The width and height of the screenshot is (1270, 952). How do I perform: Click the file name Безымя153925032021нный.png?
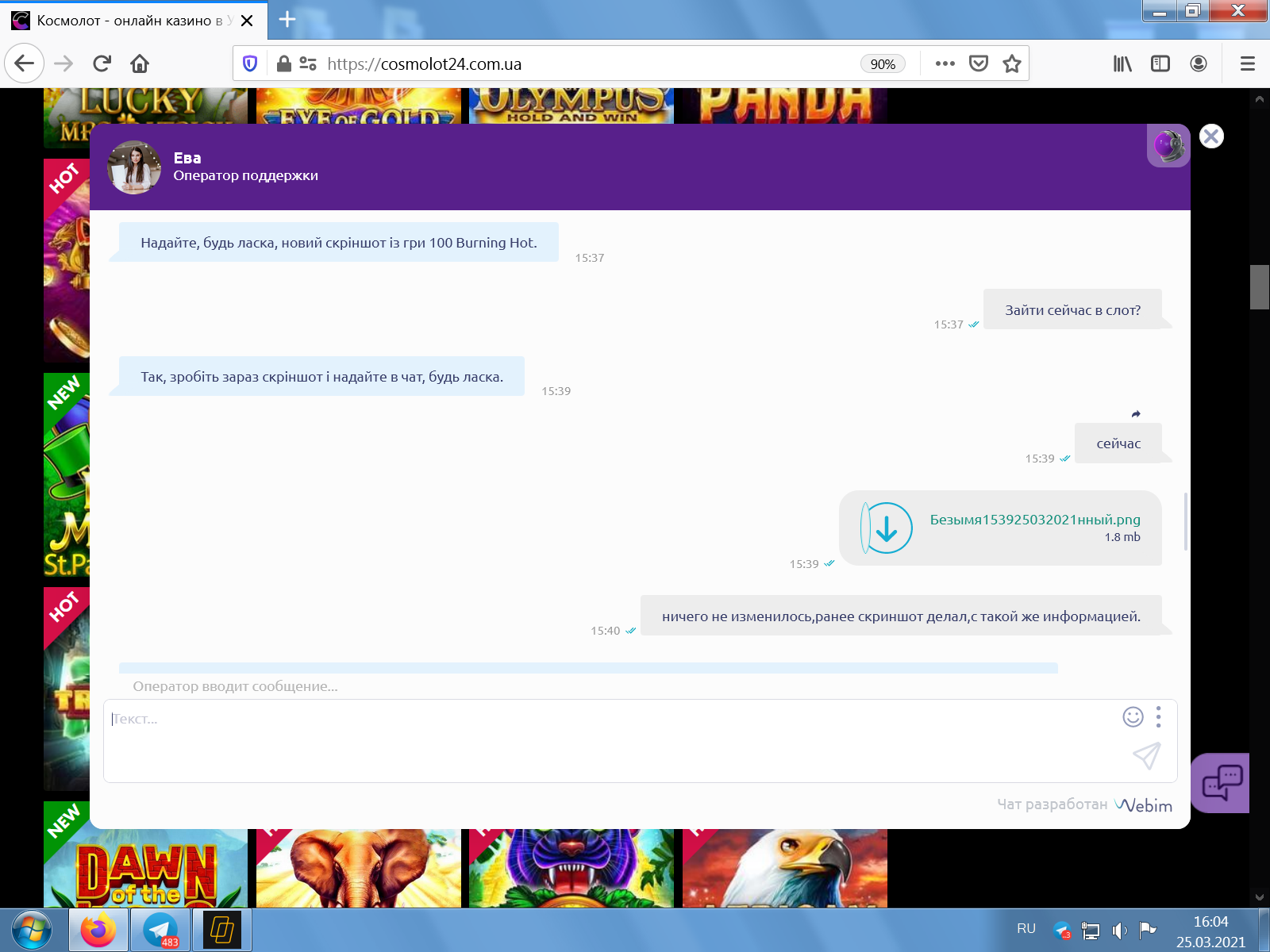click(1035, 520)
